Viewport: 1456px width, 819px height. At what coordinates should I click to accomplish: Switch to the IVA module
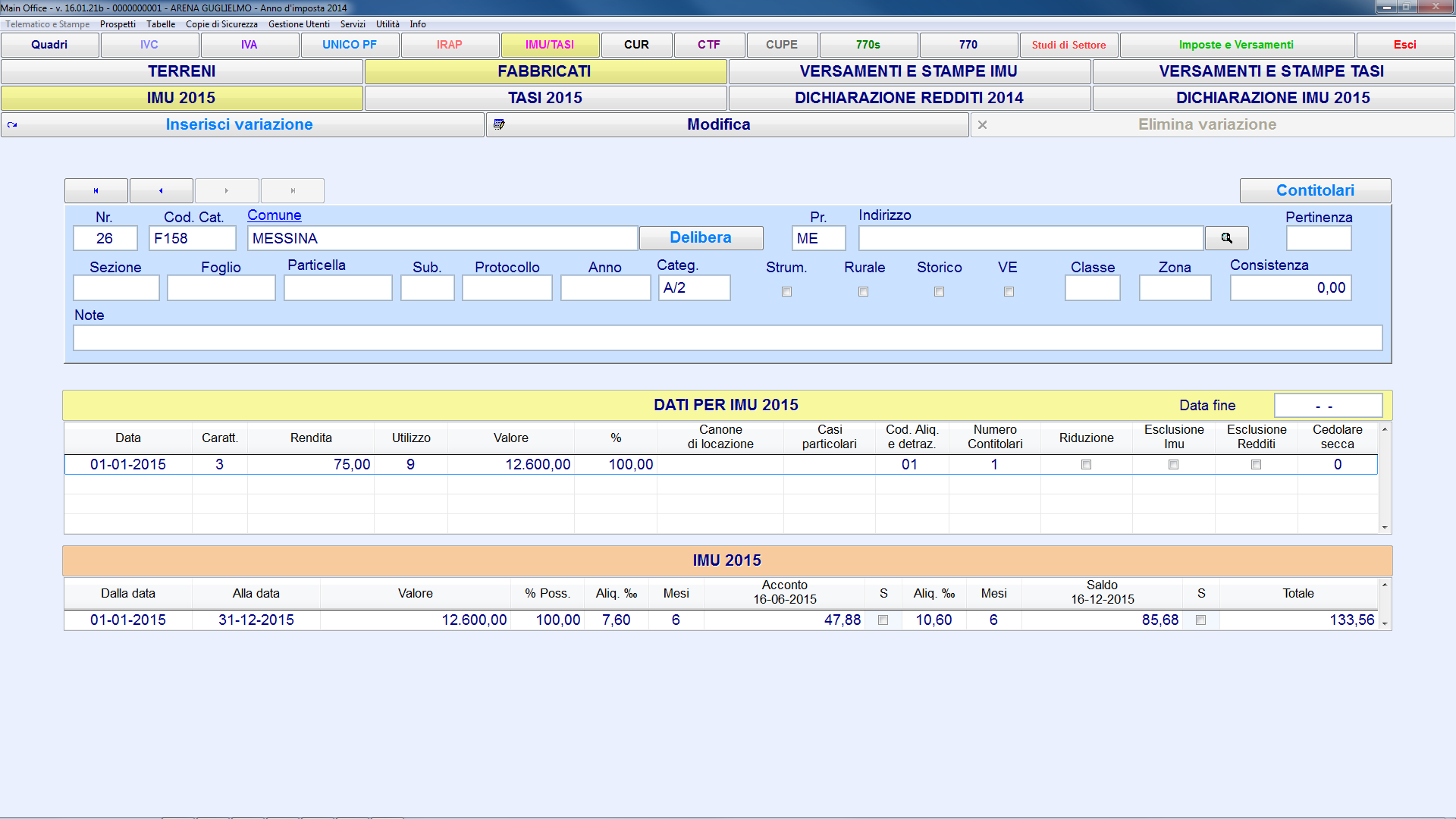[249, 45]
